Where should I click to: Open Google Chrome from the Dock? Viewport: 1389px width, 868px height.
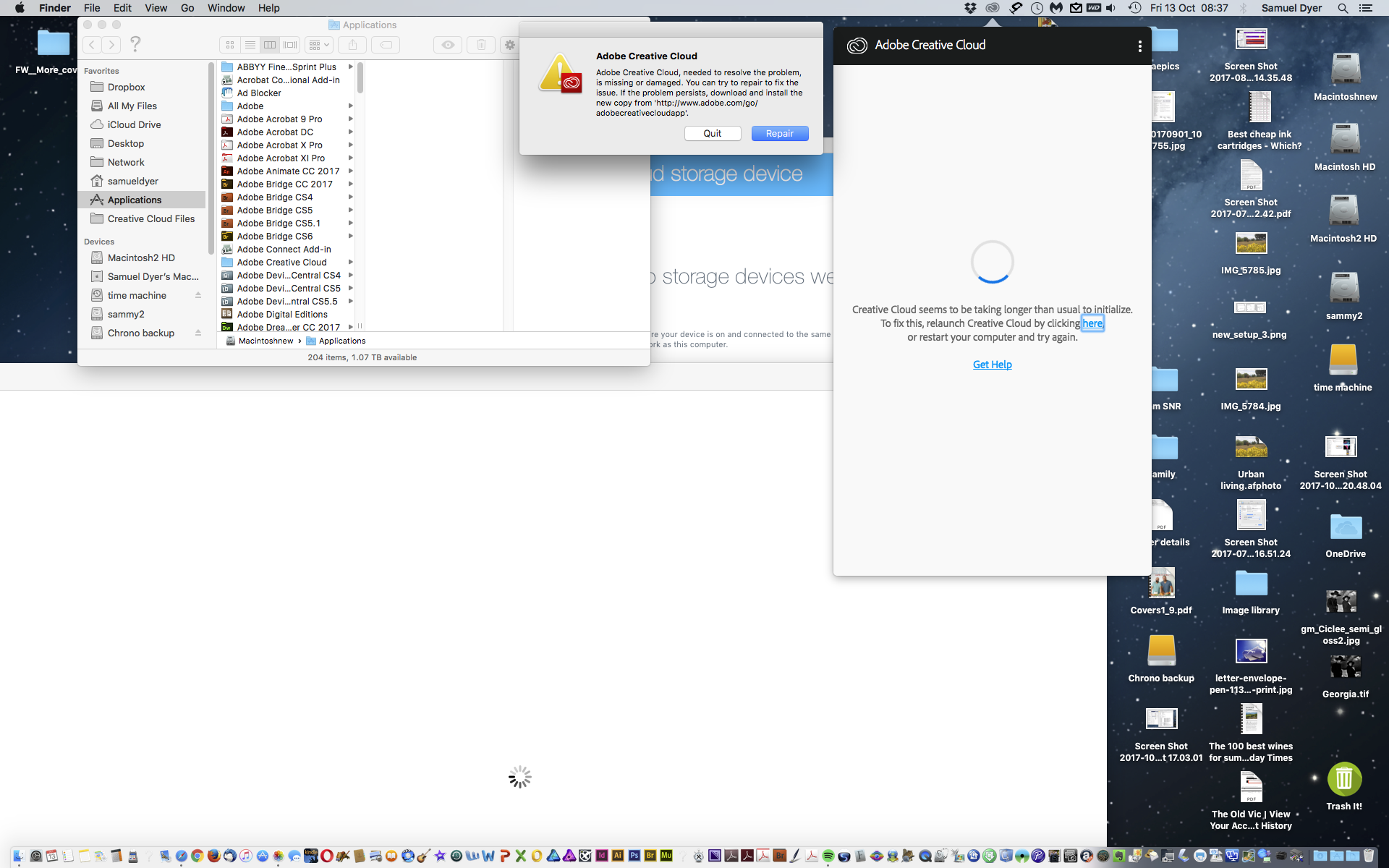pyautogui.click(x=197, y=856)
